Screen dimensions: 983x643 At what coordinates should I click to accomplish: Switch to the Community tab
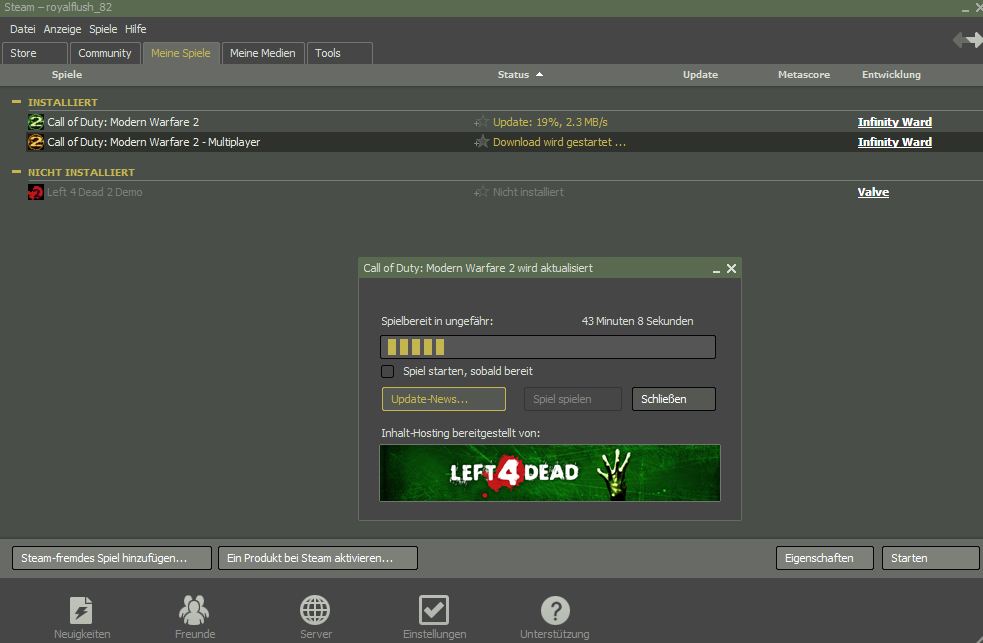(105, 53)
